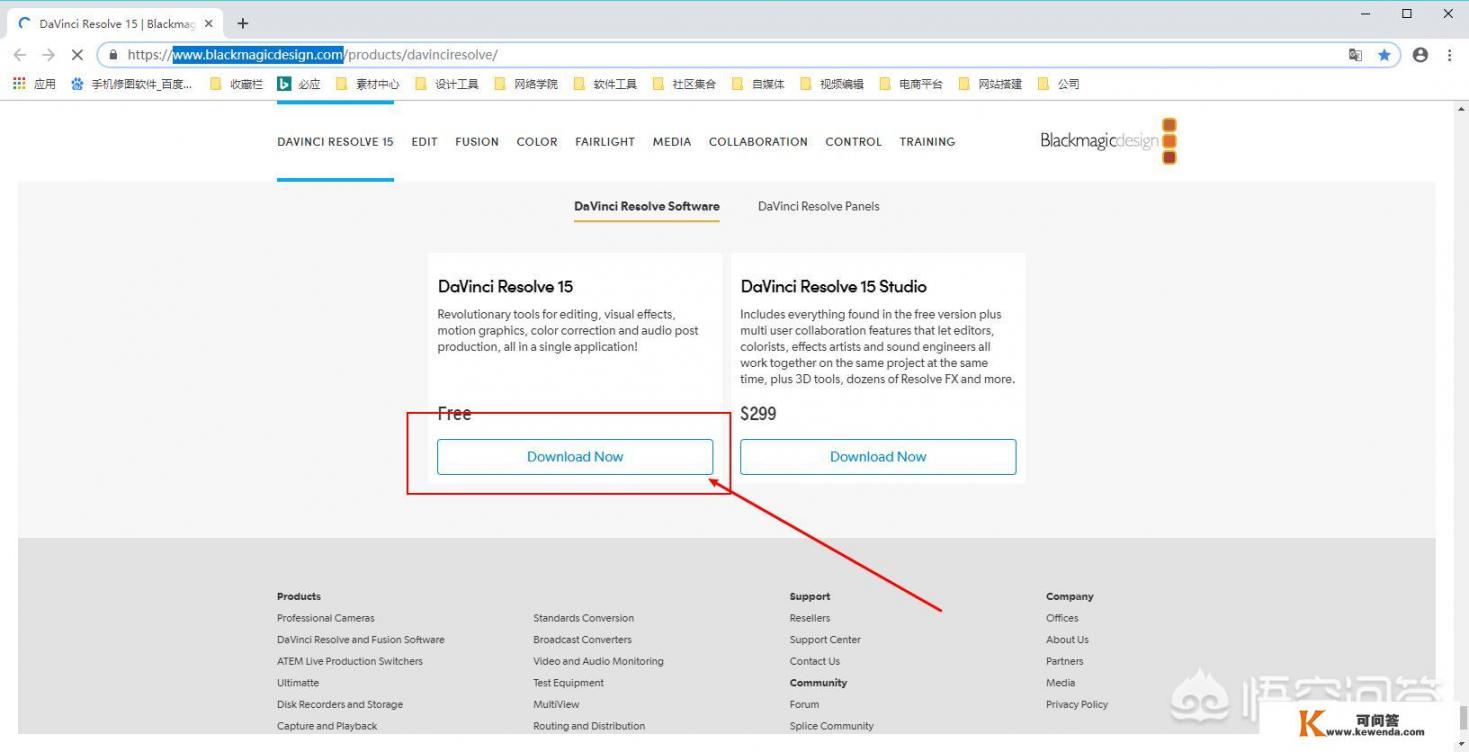Click the padlock site security icon

pos(113,55)
